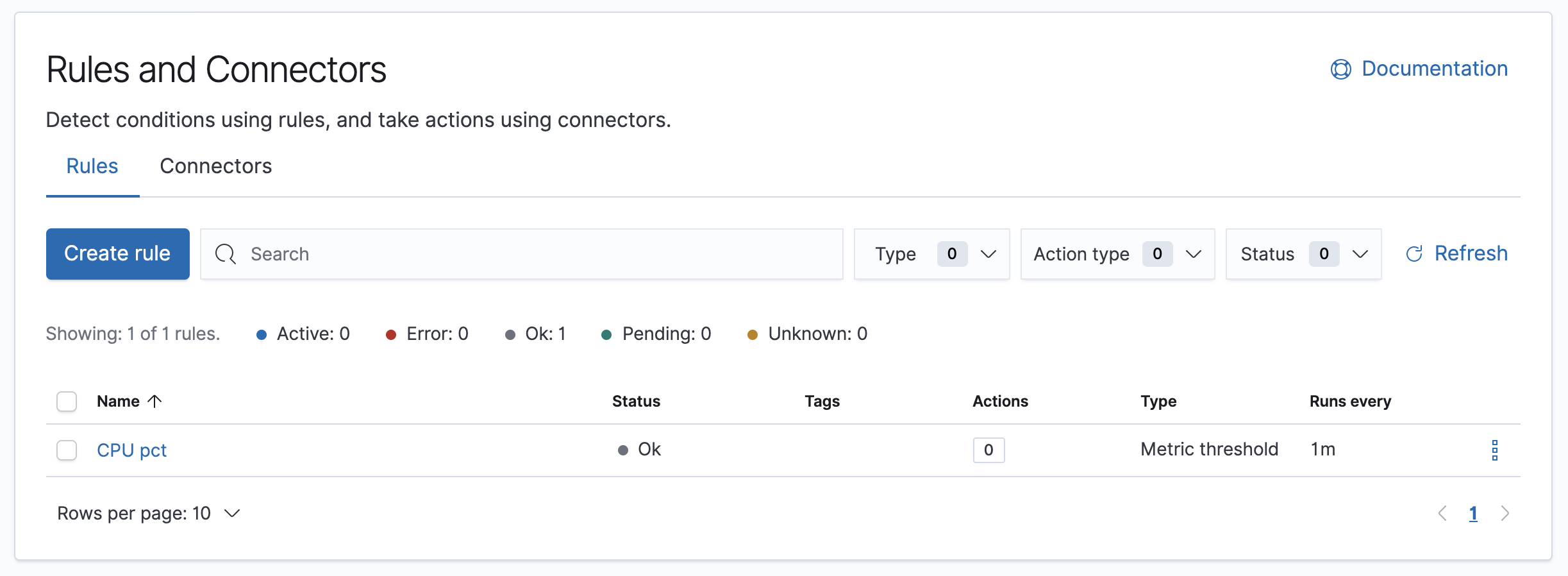Image resolution: width=1568 pixels, height=576 pixels.
Task: Open the row actions three-dot menu for CPU pct
Action: point(1495,450)
